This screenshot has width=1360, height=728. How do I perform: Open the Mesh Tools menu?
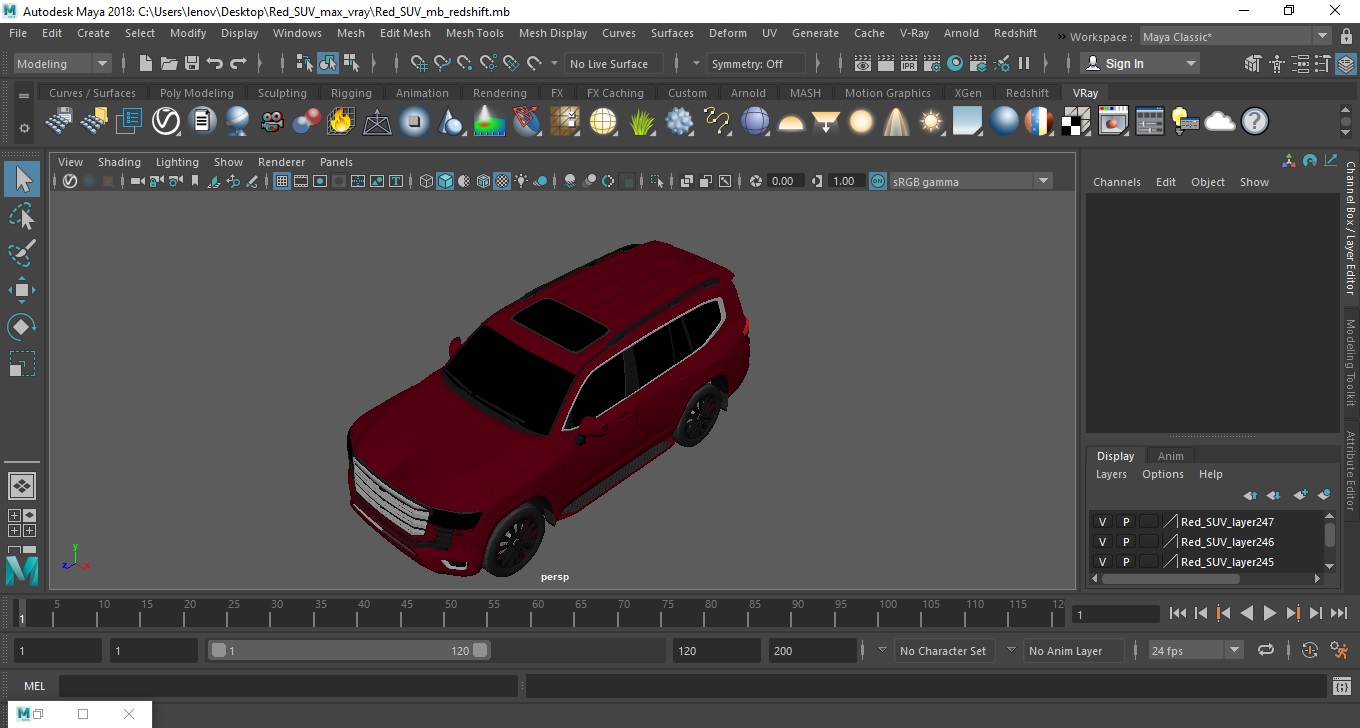coord(474,33)
